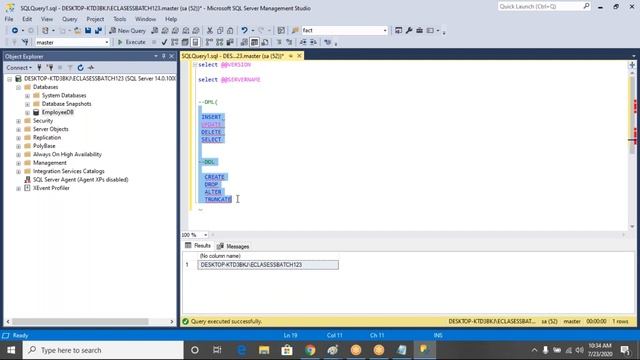Click the Decrease Indent icon
The image size is (640, 360).
(x=303, y=42)
